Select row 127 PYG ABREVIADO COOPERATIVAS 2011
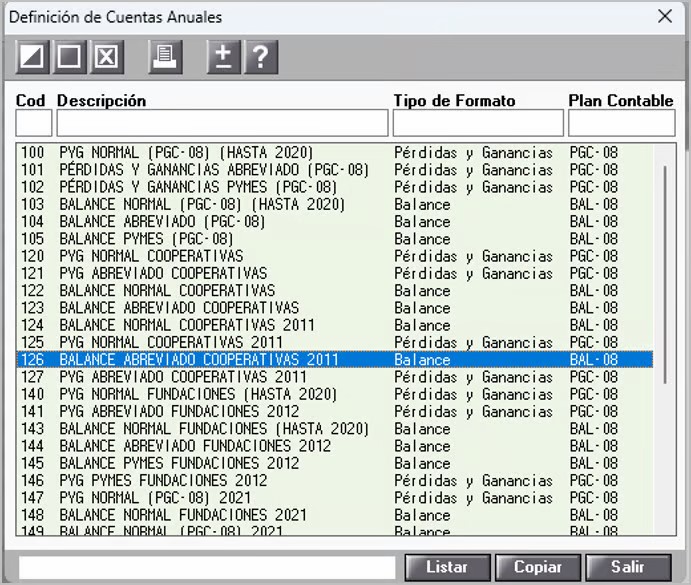The image size is (691, 585). click(x=335, y=376)
